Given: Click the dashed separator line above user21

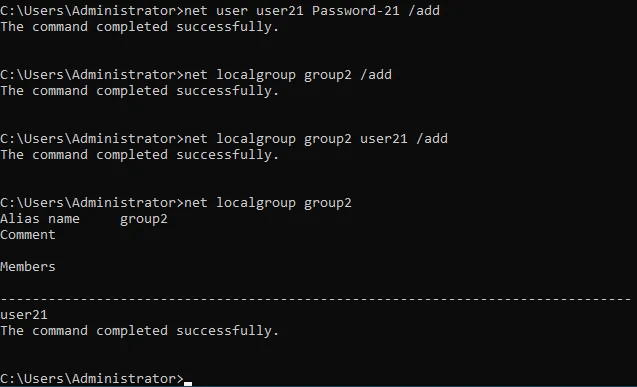Looking at the screenshot, I should [x=316, y=299].
